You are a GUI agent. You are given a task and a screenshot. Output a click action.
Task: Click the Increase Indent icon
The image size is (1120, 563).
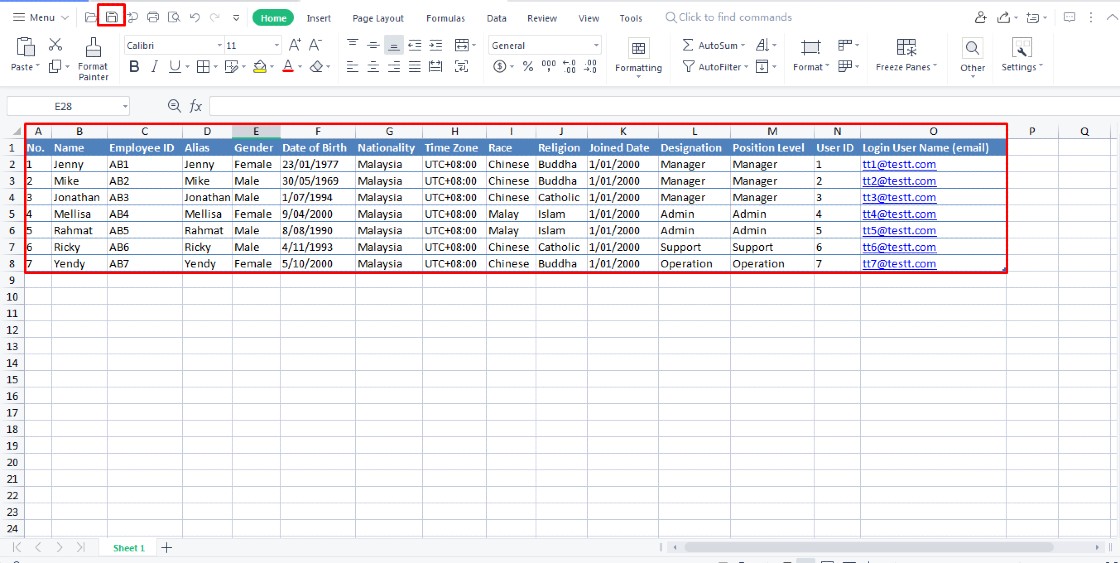tap(436, 45)
